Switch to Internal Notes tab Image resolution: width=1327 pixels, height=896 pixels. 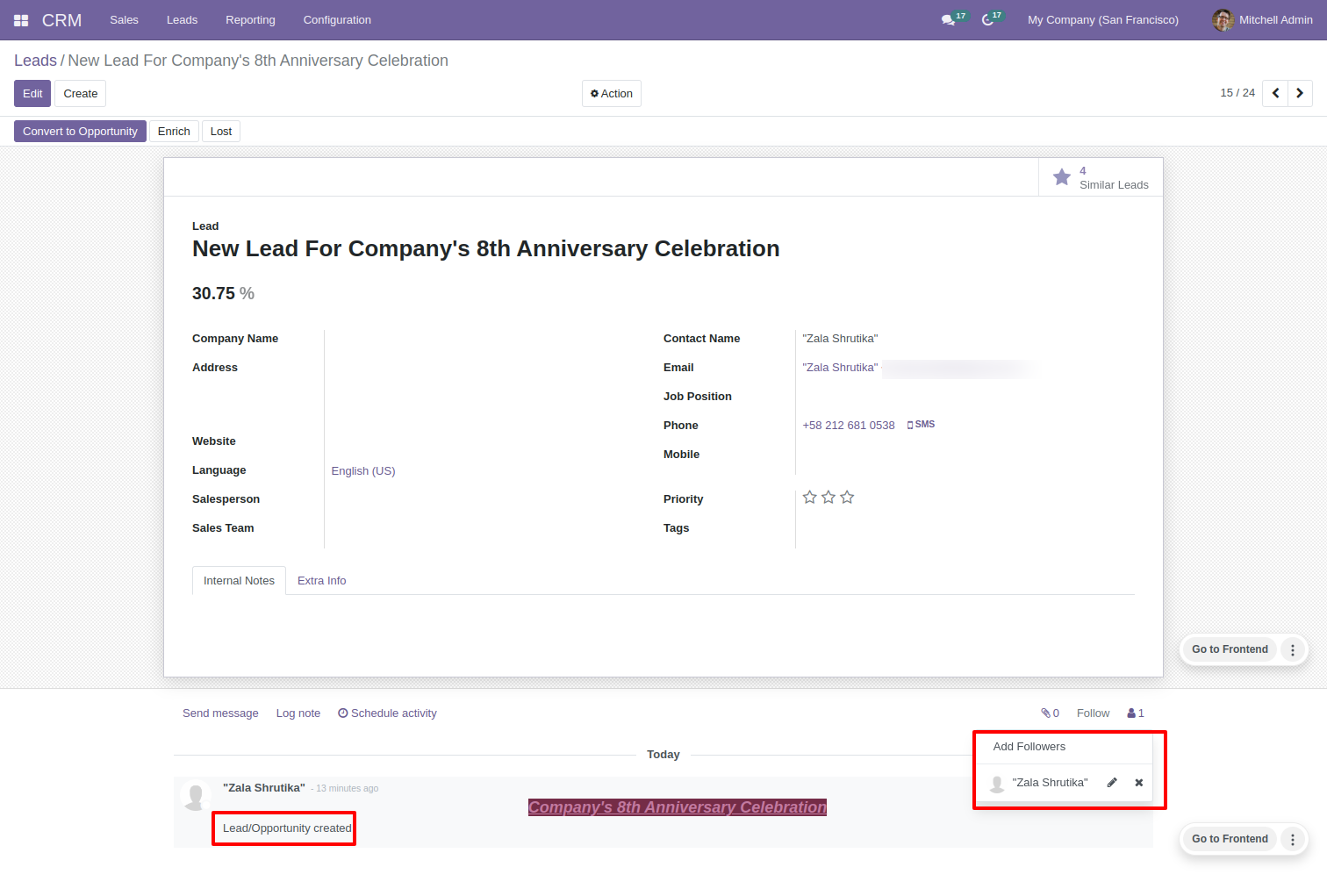[x=239, y=581]
